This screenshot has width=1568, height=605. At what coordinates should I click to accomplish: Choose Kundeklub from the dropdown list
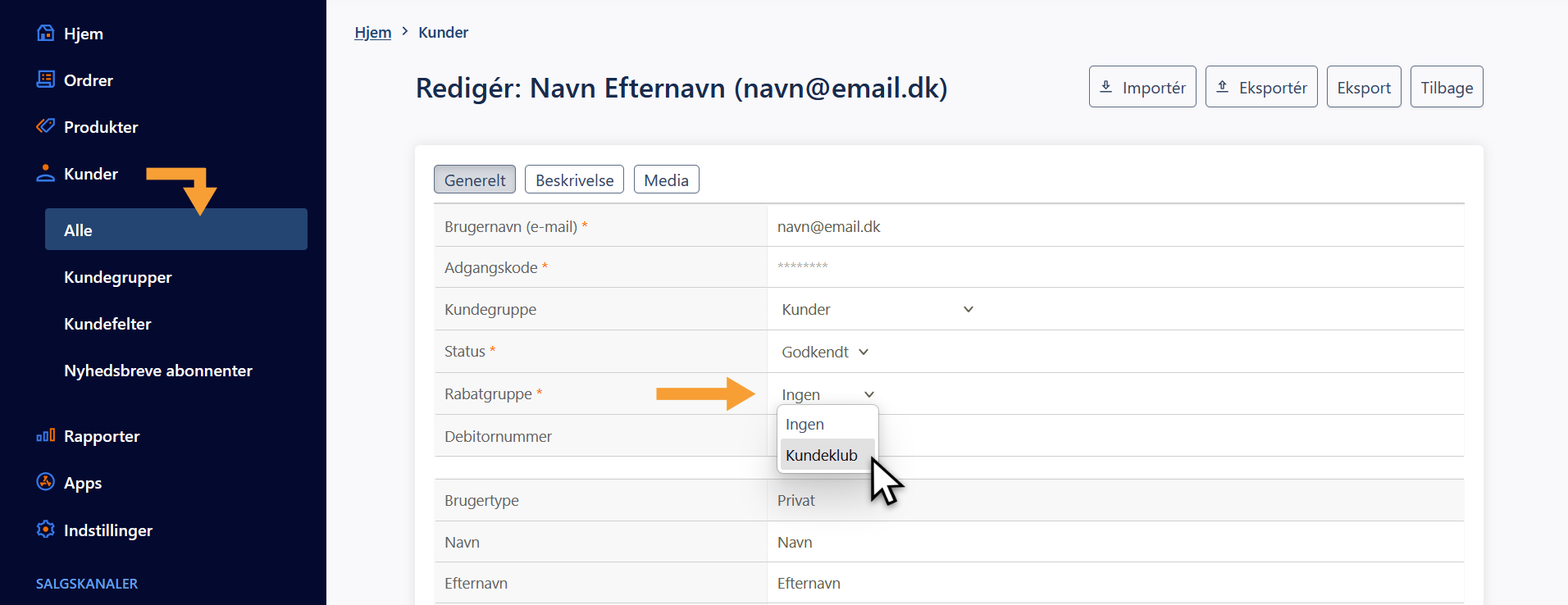[x=822, y=455]
